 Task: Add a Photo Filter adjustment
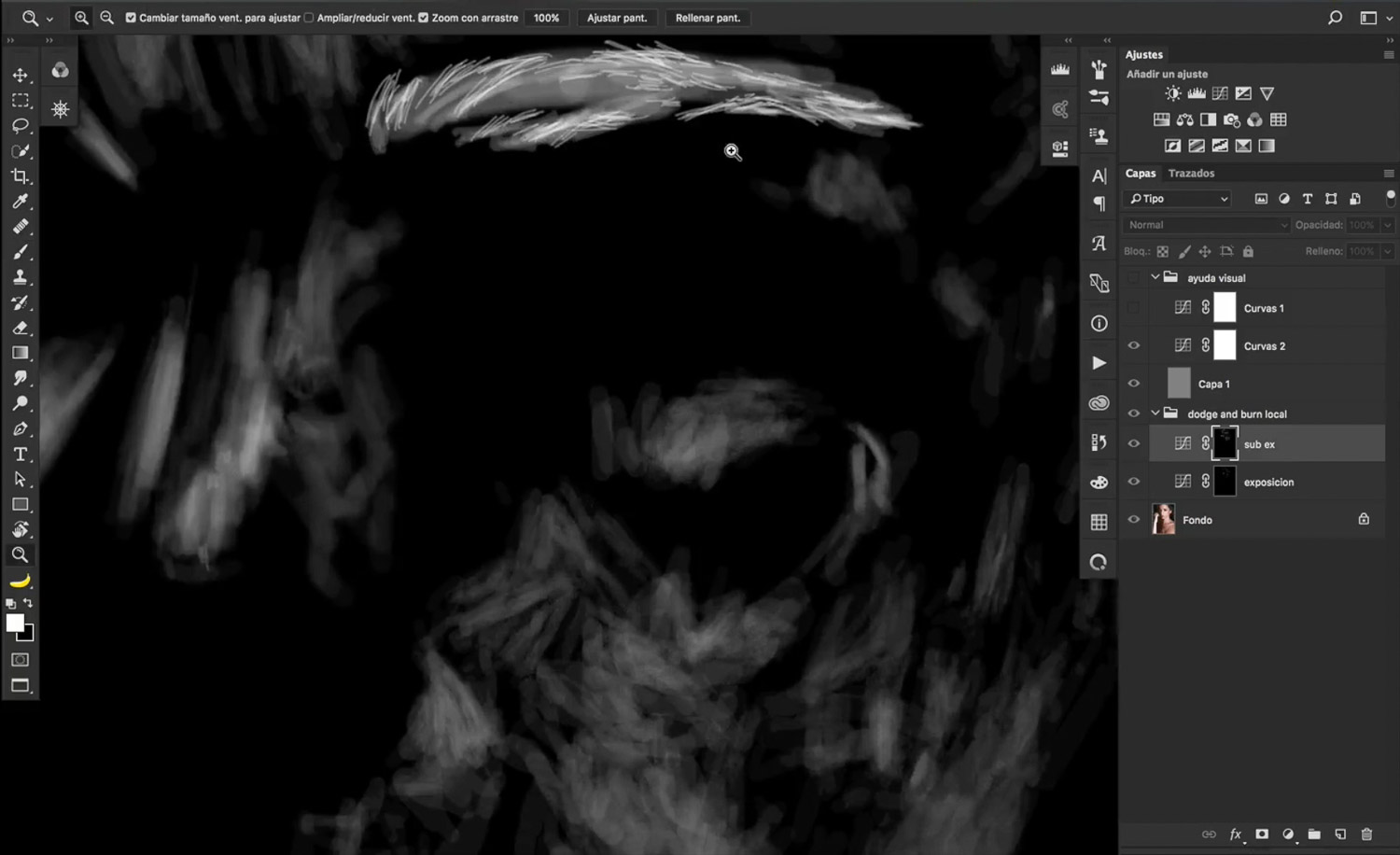point(1232,119)
